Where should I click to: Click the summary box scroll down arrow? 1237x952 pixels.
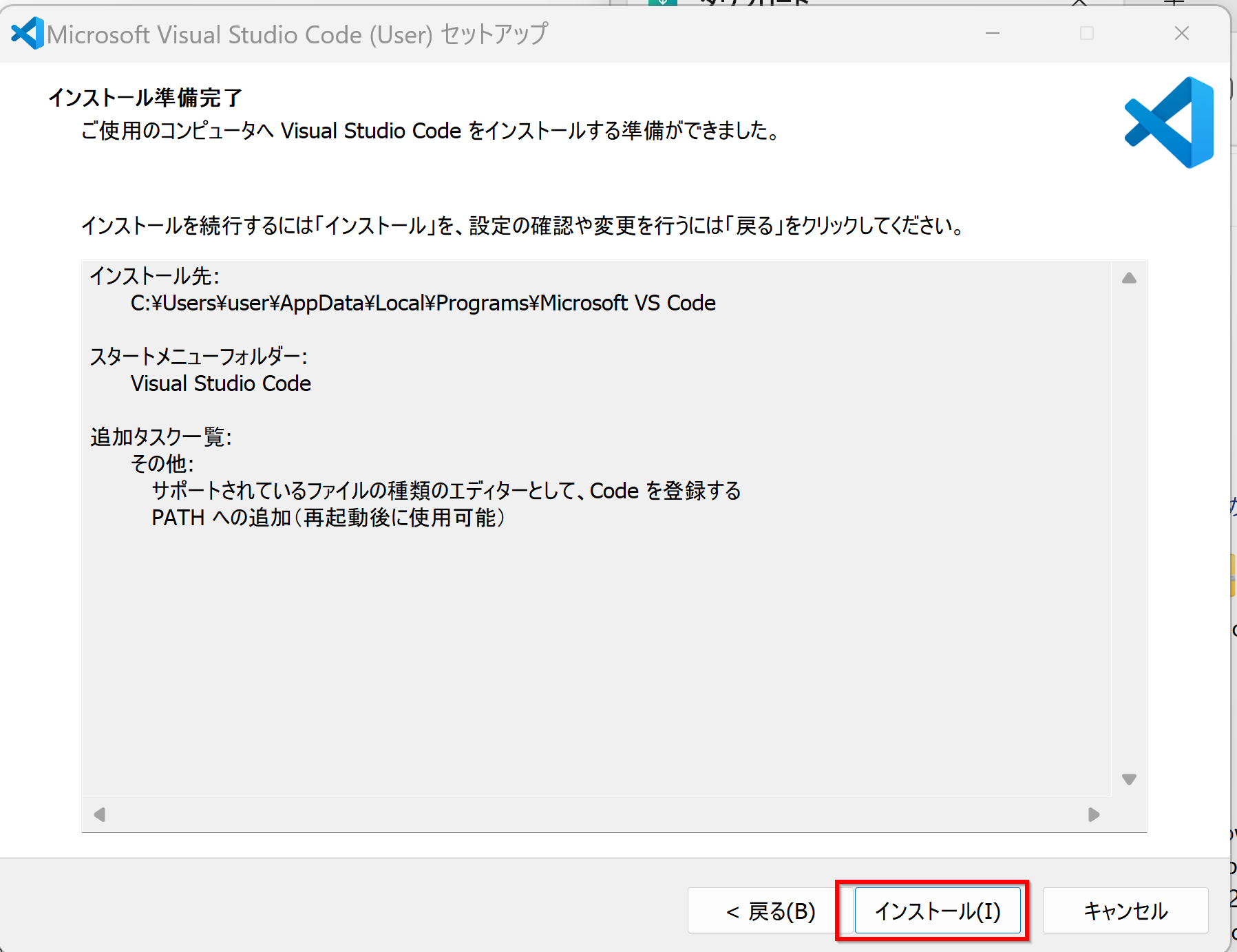(1129, 779)
